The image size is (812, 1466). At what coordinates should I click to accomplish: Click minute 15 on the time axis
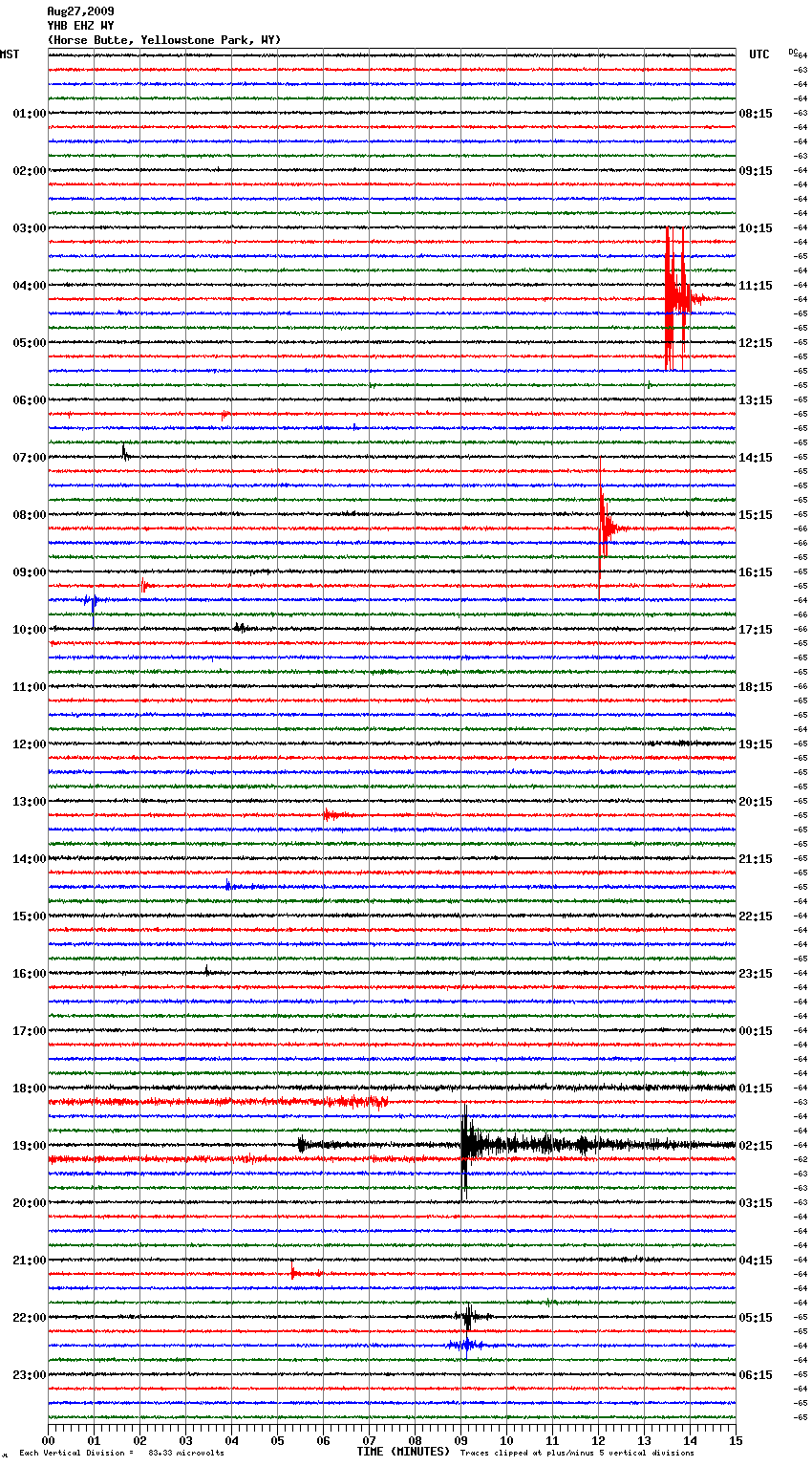(736, 1440)
